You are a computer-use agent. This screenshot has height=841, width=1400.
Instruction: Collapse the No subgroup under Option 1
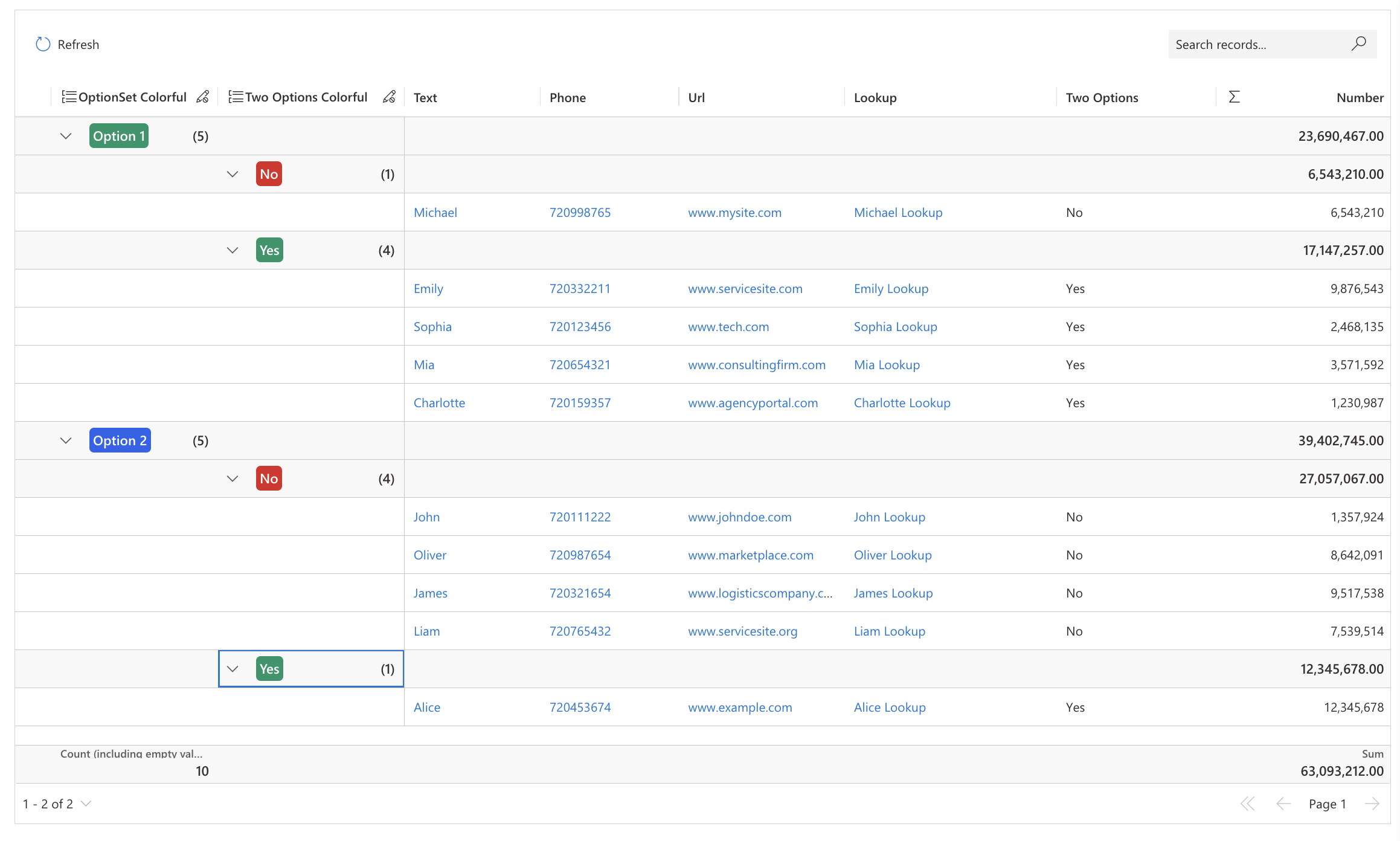[233, 174]
